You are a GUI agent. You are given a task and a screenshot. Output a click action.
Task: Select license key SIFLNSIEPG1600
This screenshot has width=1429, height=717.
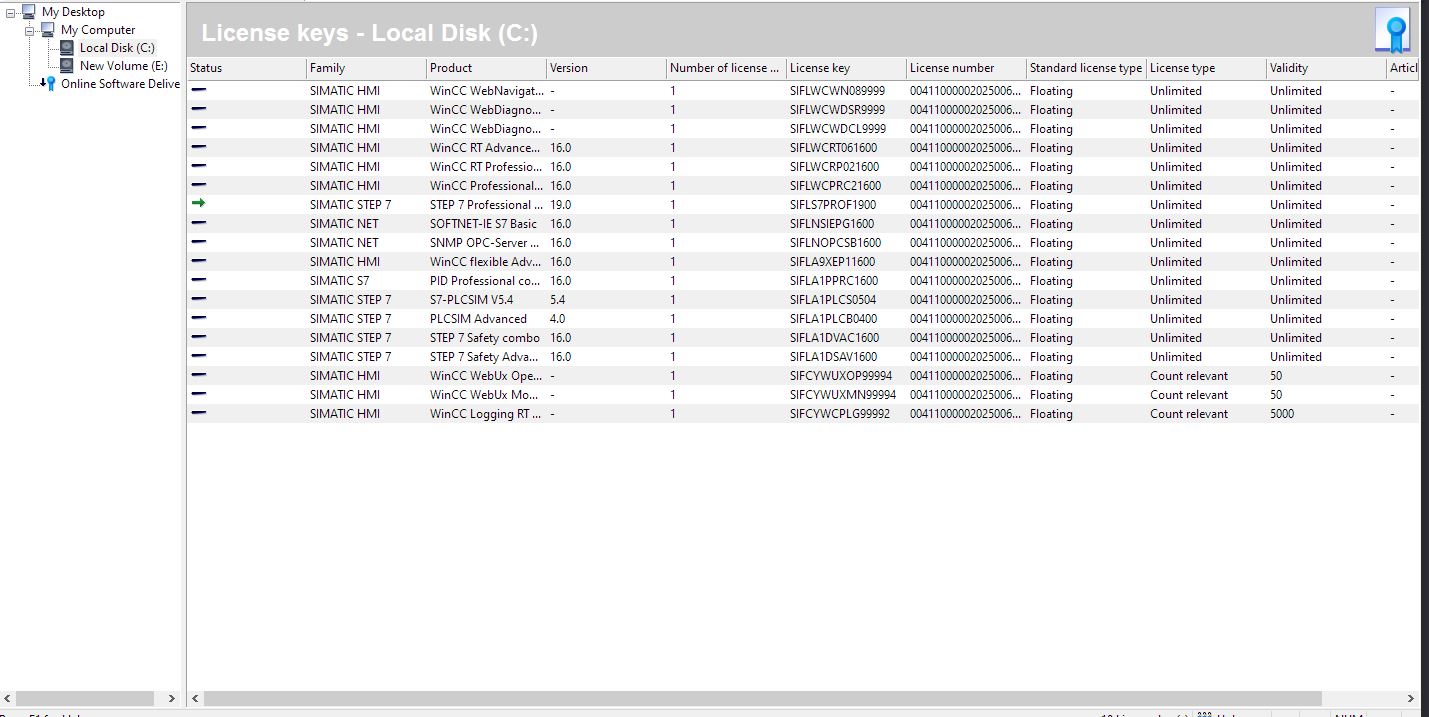pos(832,224)
